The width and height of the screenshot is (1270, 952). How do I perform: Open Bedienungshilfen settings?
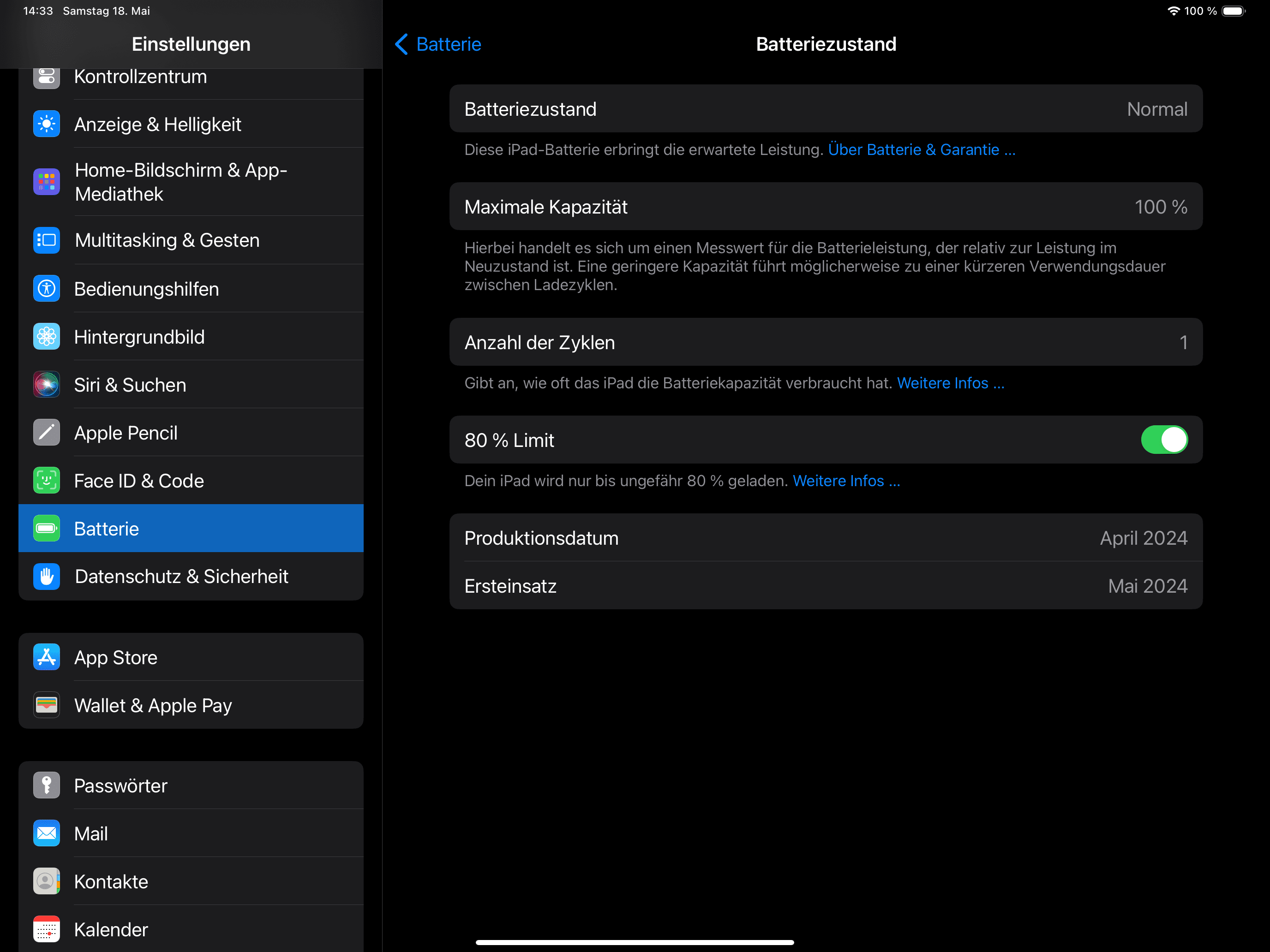(191, 289)
